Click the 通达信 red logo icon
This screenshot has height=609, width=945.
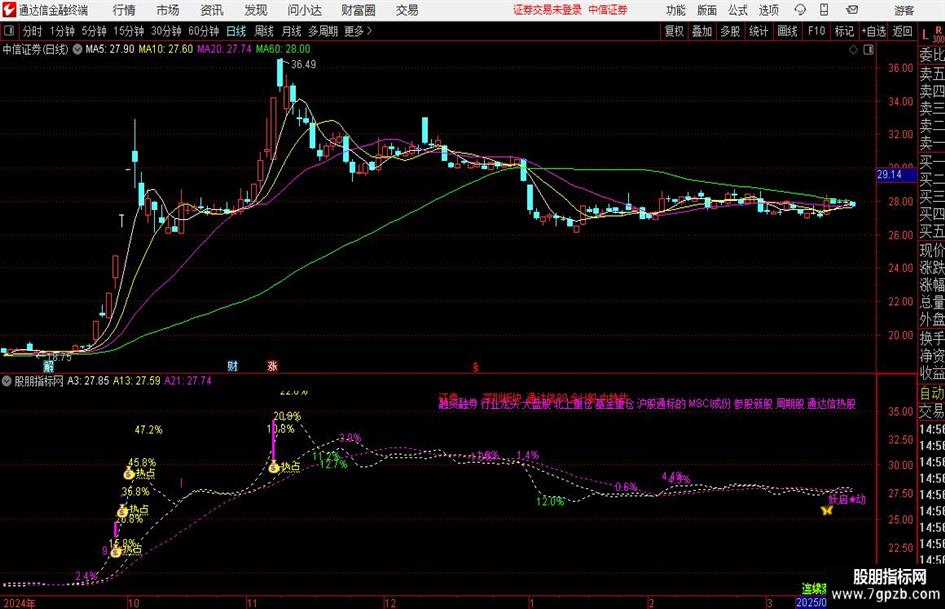(x=9, y=10)
